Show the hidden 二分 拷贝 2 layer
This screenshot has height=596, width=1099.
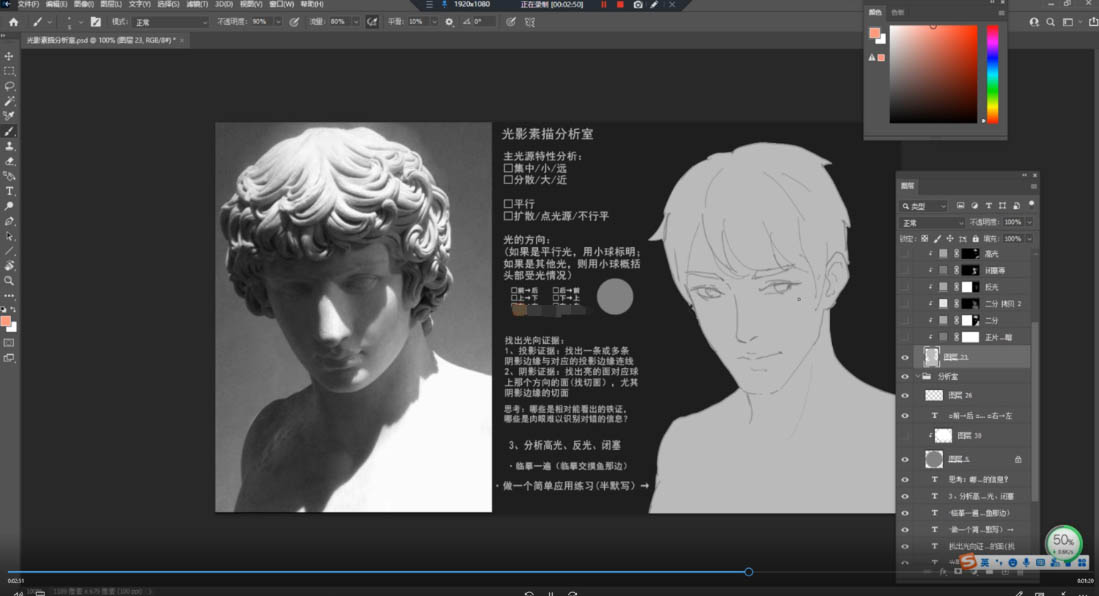click(905, 304)
